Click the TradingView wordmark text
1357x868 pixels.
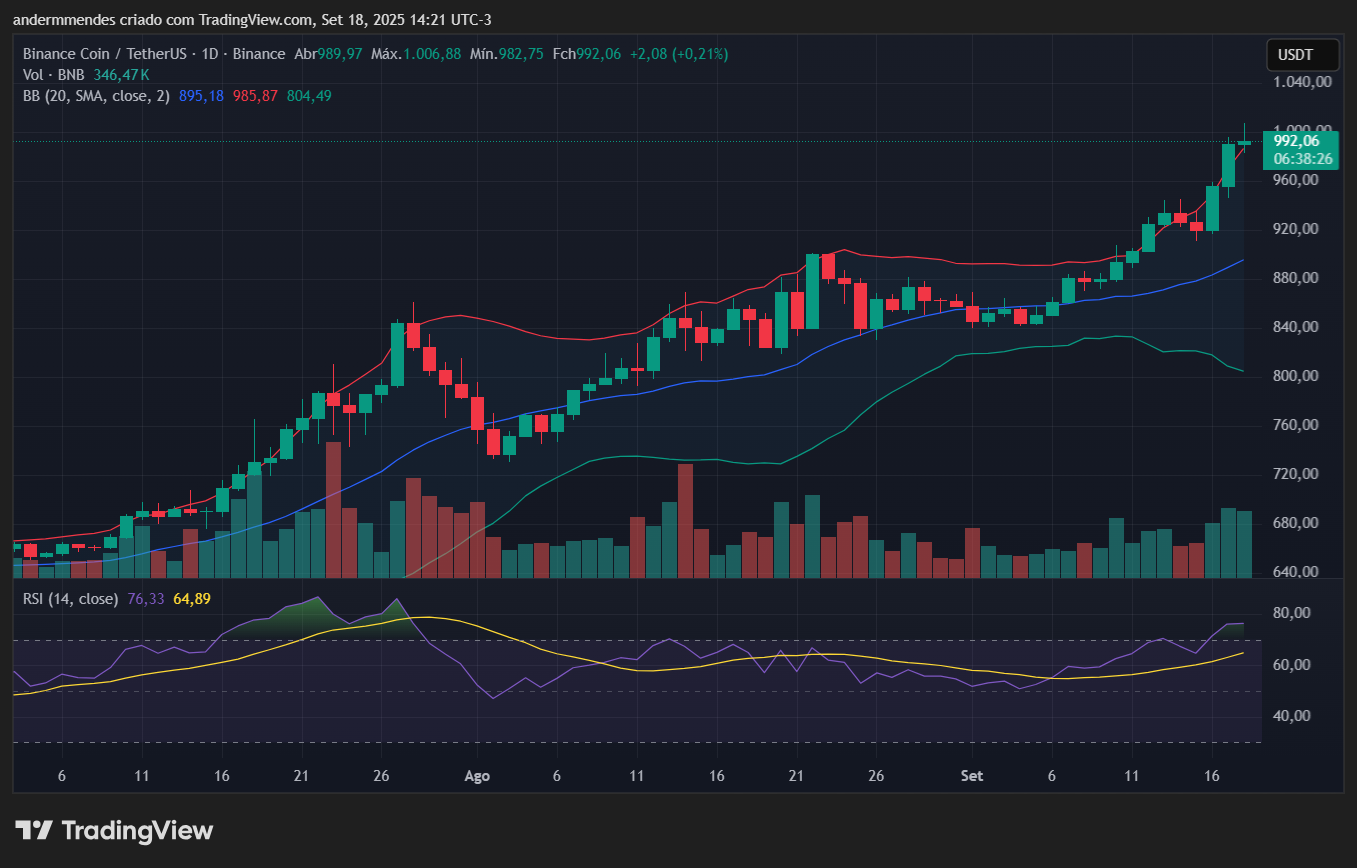[x=137, y=830]
